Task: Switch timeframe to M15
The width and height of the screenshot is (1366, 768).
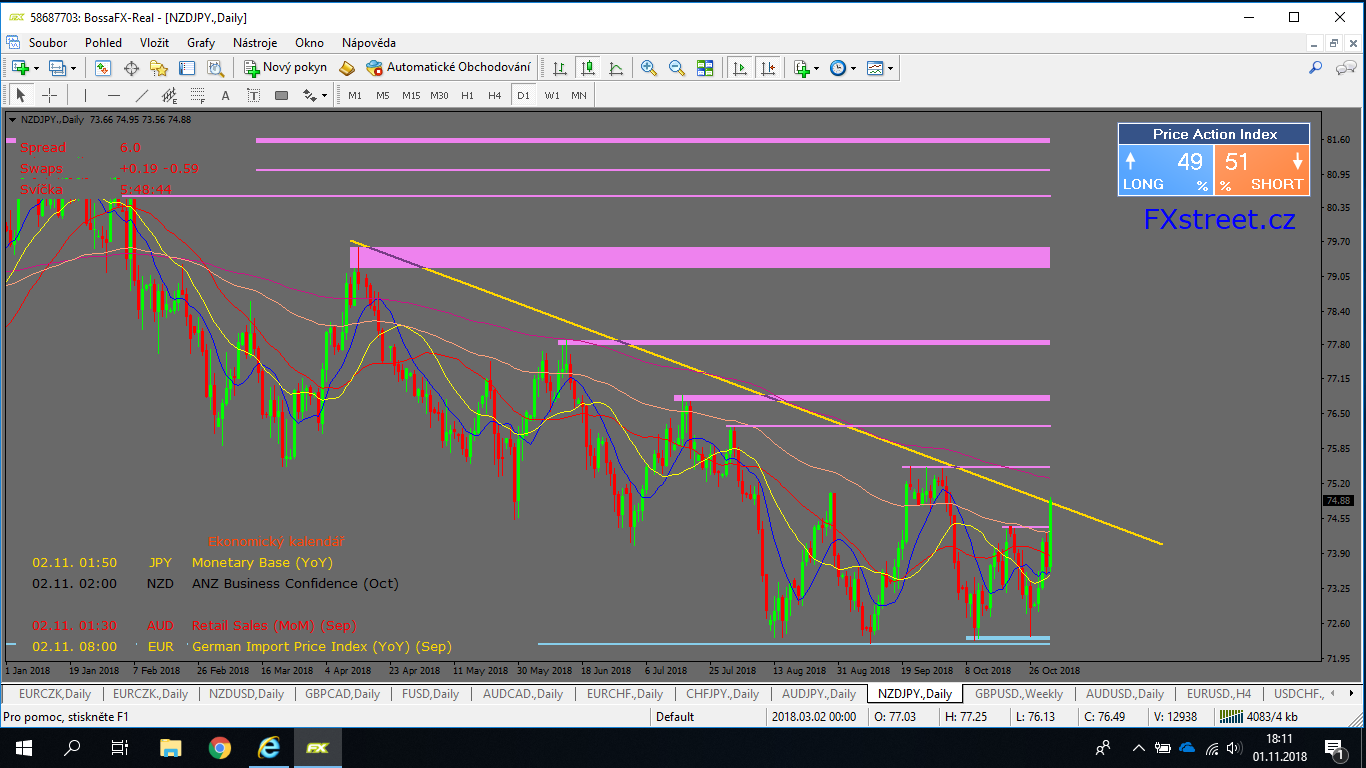Action: click(411, 95)
